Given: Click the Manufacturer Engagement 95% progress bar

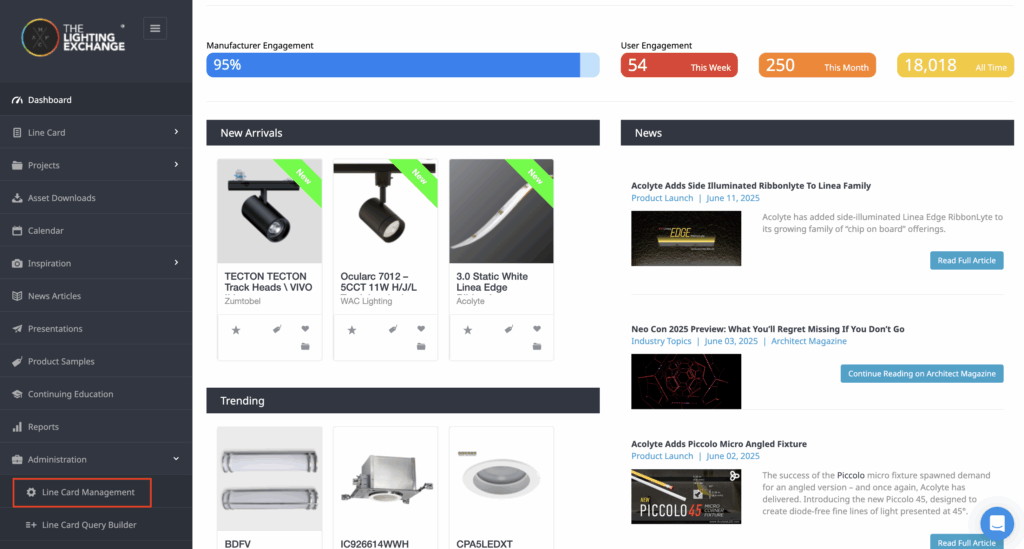Looking at the screenshot, I should [402, 65].
